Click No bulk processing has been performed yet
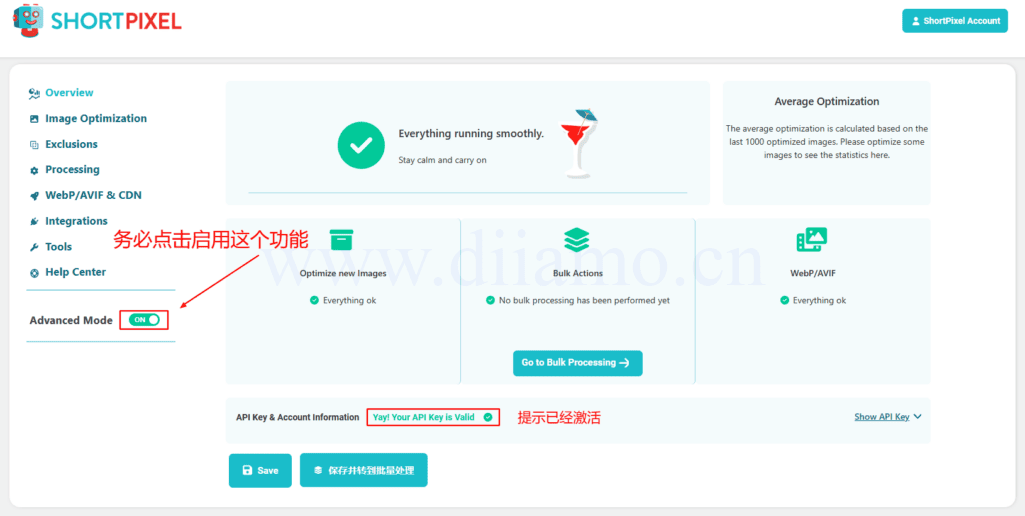Viewport: 1025px width, 516px height. [x=584, y=300]
